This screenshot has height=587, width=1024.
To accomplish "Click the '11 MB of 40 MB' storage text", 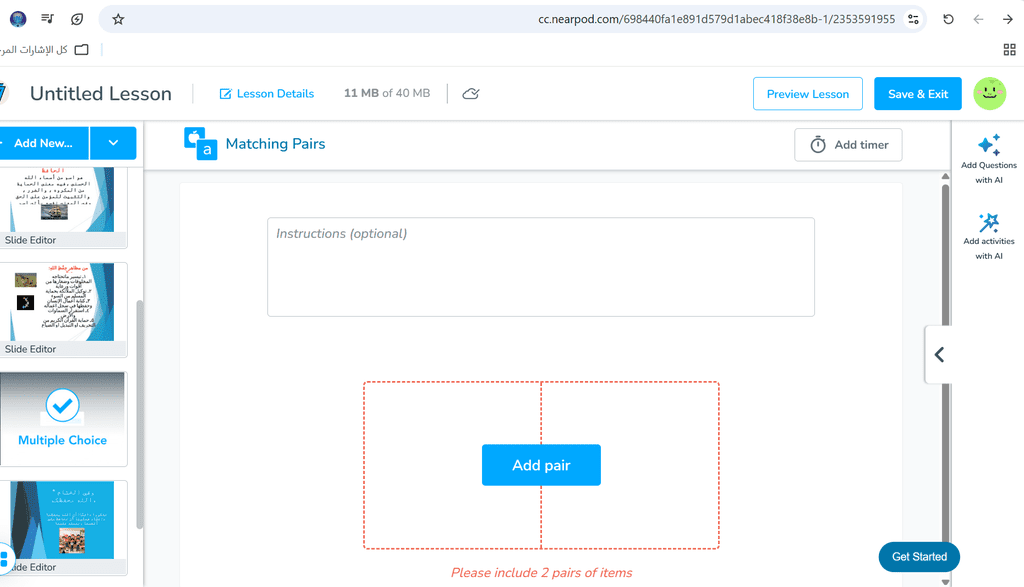I will pyautogui.click(x=387, y=93).
